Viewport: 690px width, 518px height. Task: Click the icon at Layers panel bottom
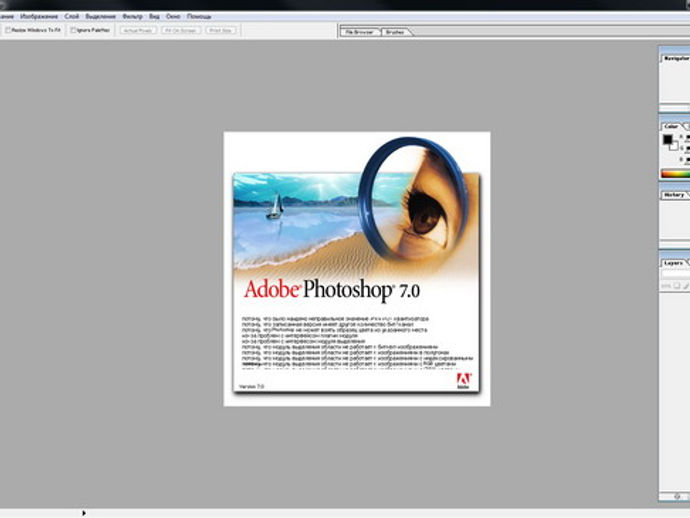tap(677, 496)
